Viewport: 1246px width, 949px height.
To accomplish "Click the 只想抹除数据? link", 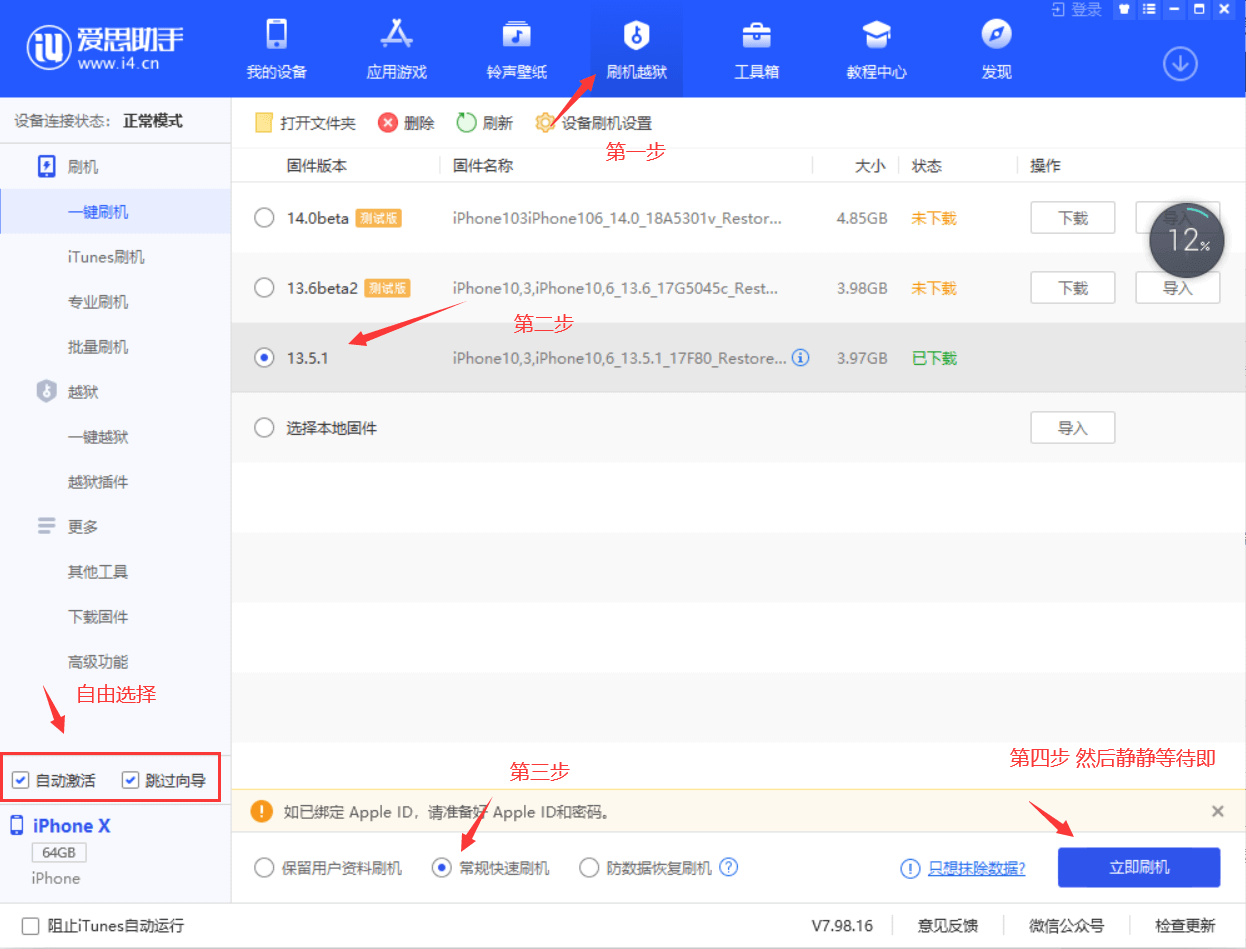I will (976, 868).
